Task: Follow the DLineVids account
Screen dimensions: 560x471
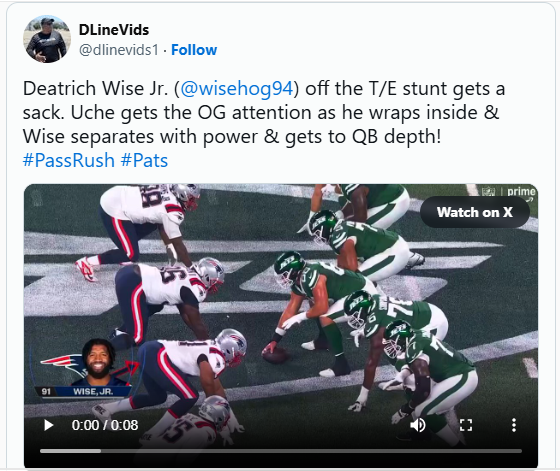Action: pos(194,50)
